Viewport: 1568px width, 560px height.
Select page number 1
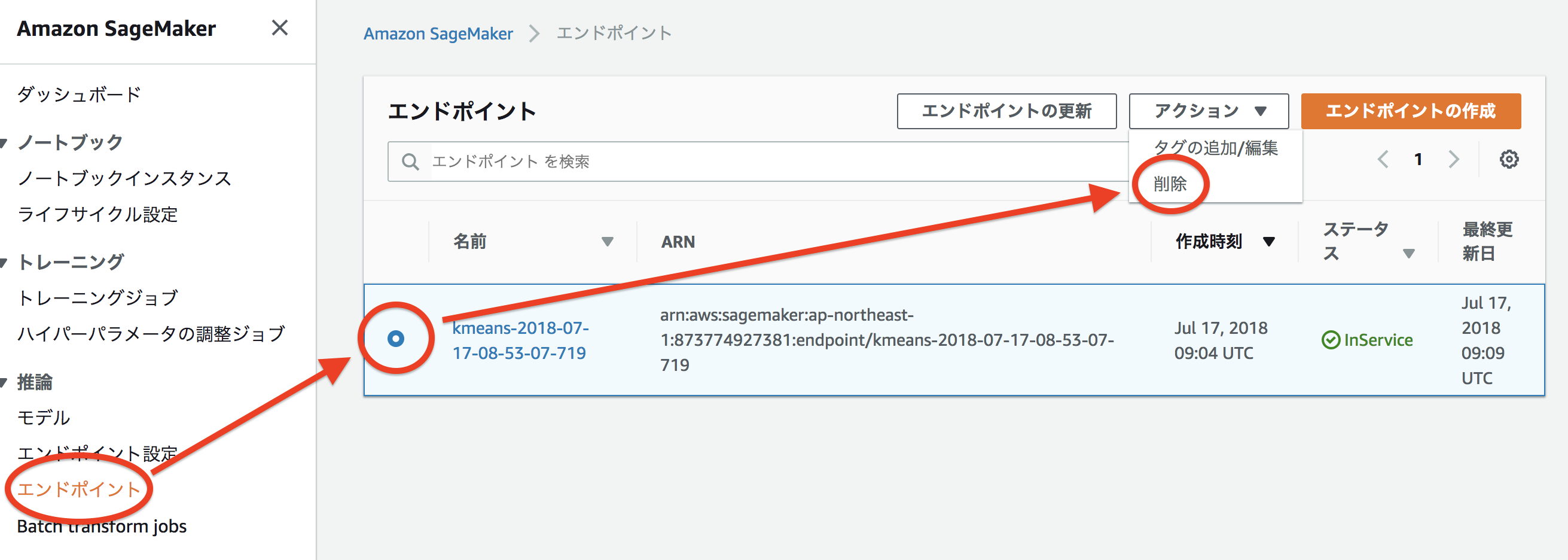coord(1418,160)
